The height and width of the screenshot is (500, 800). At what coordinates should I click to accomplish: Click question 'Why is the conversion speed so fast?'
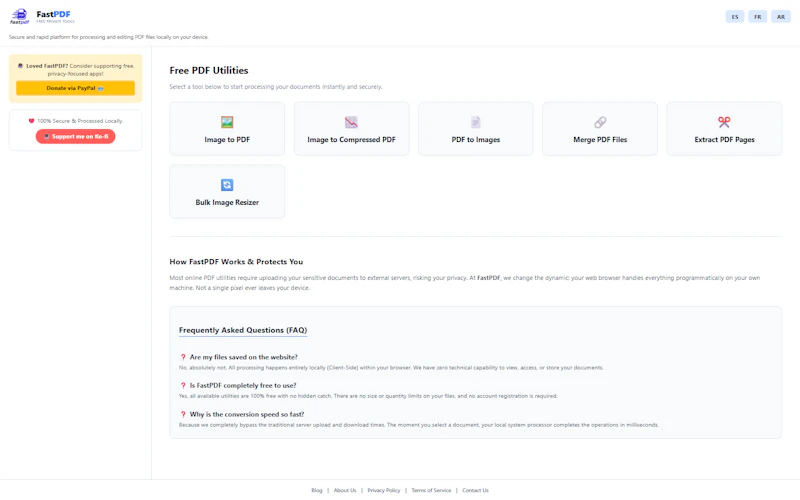247,414
